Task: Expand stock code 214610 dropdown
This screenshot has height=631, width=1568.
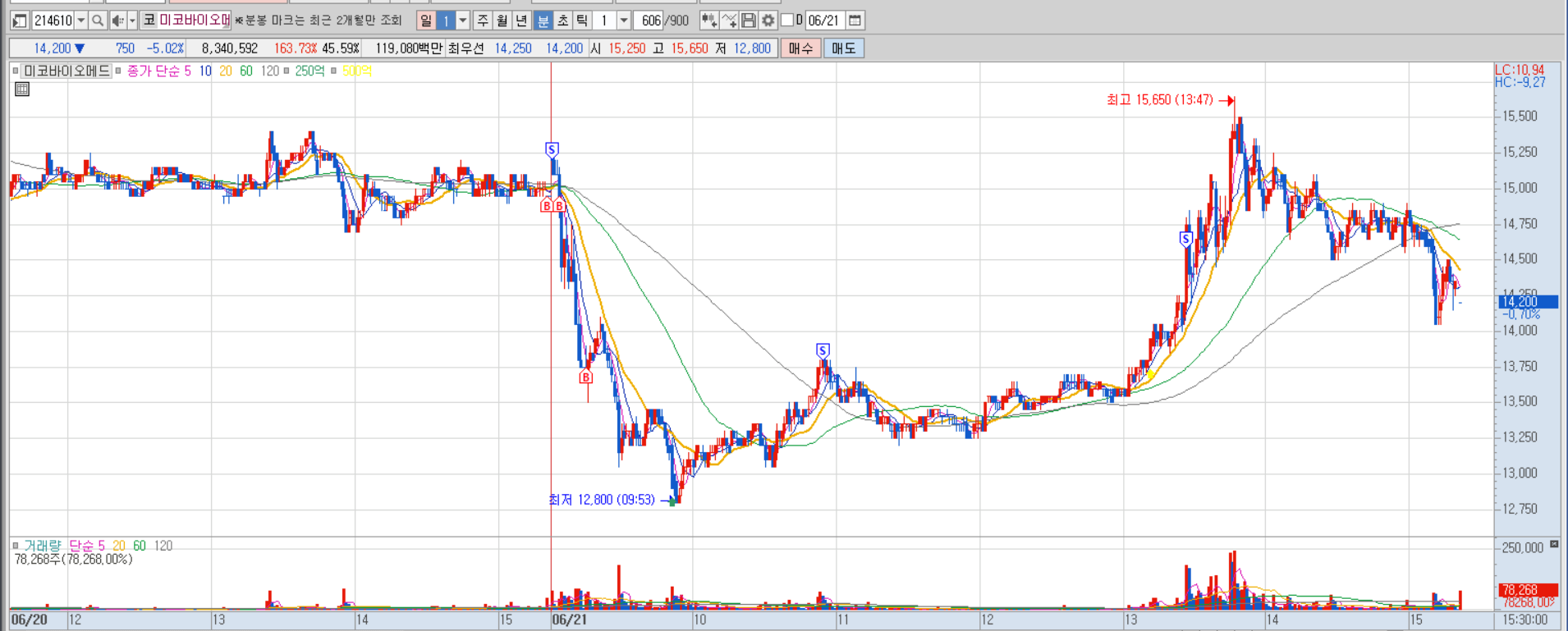Action: [81, 21]
